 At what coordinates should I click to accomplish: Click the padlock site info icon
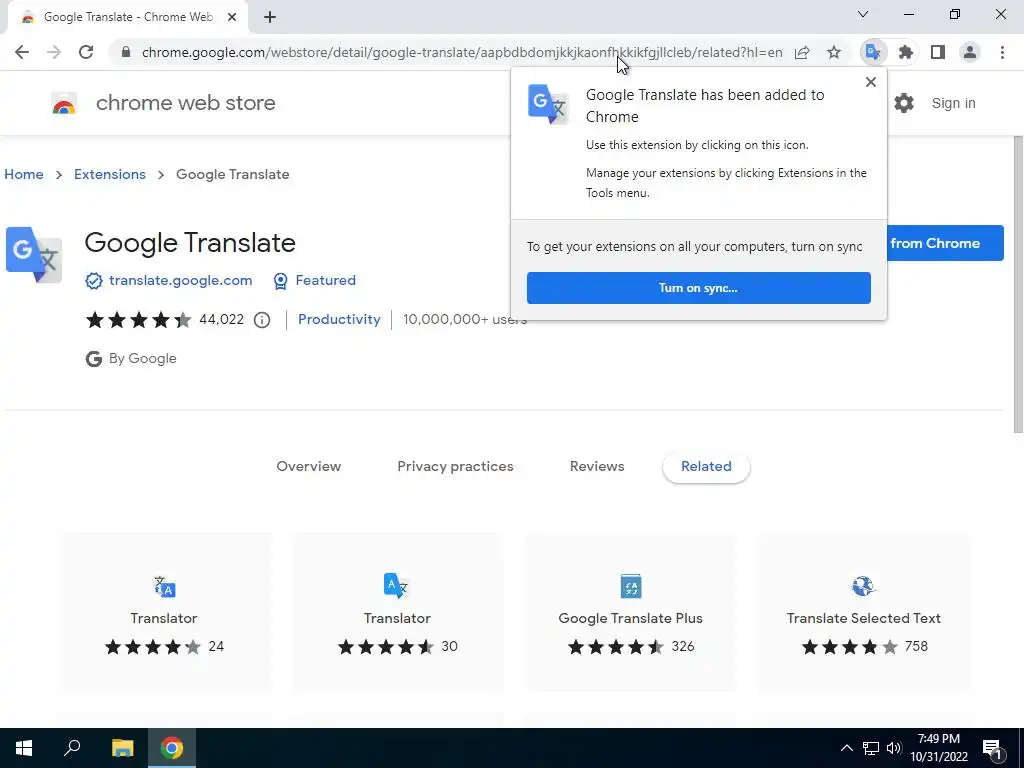point(126,52)
